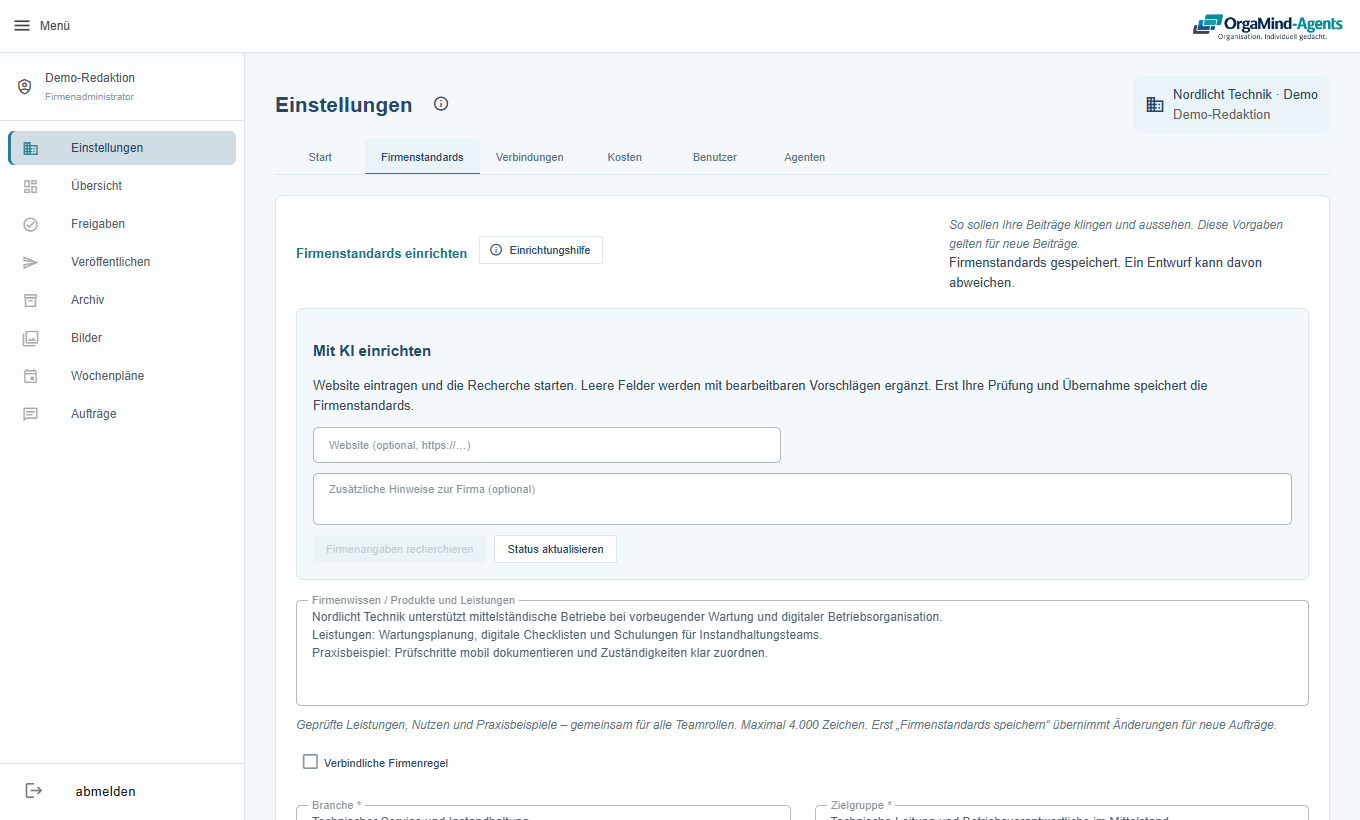Open the Wochenpläne calendar icon
Screen dimensions: 1360x820
(x=30, y=376)
